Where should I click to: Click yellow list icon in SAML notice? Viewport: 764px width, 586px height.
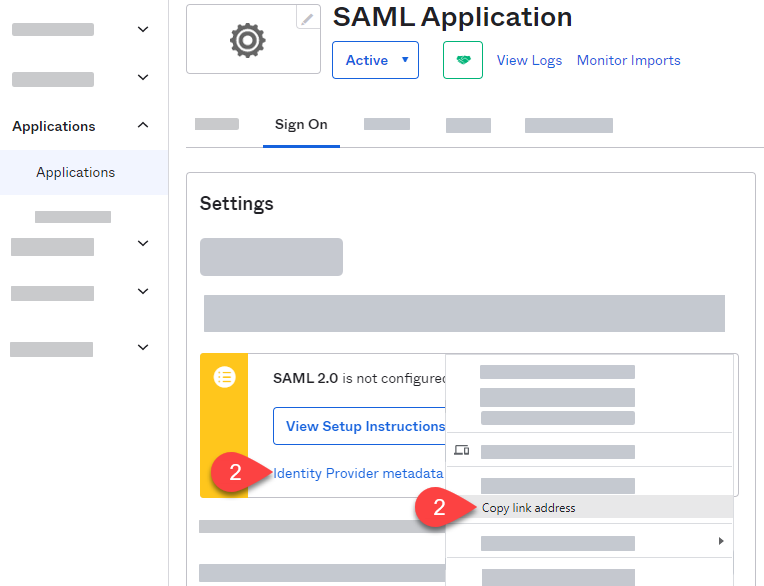click(x=224, y=377)
